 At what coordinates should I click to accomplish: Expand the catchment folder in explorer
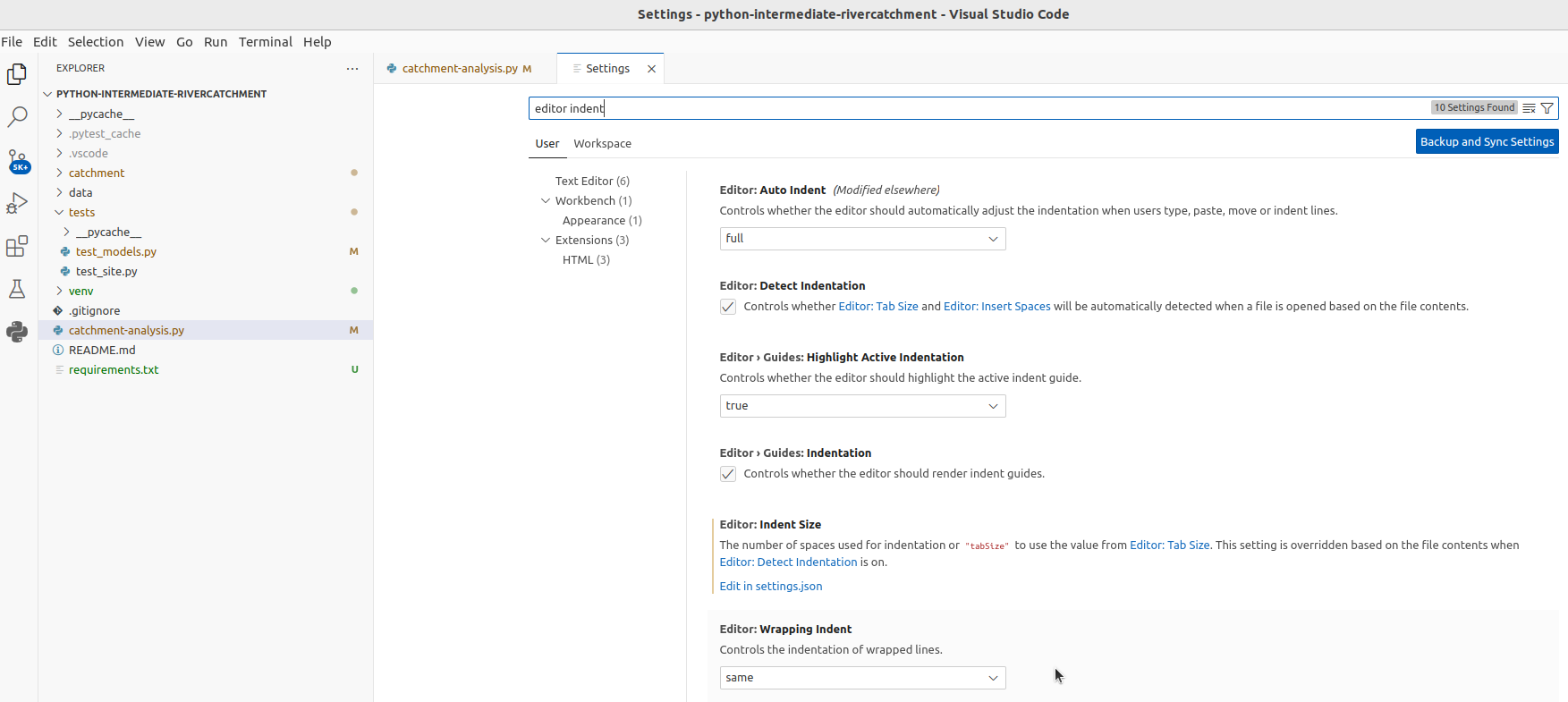click(x=97, y=173)
